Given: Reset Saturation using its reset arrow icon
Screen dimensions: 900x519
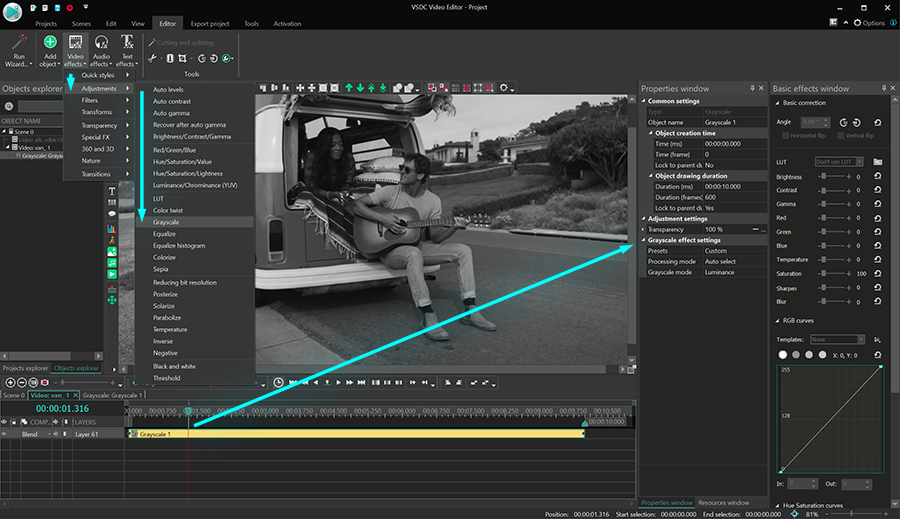Looking at the screenshot, I should click(877, 274).
